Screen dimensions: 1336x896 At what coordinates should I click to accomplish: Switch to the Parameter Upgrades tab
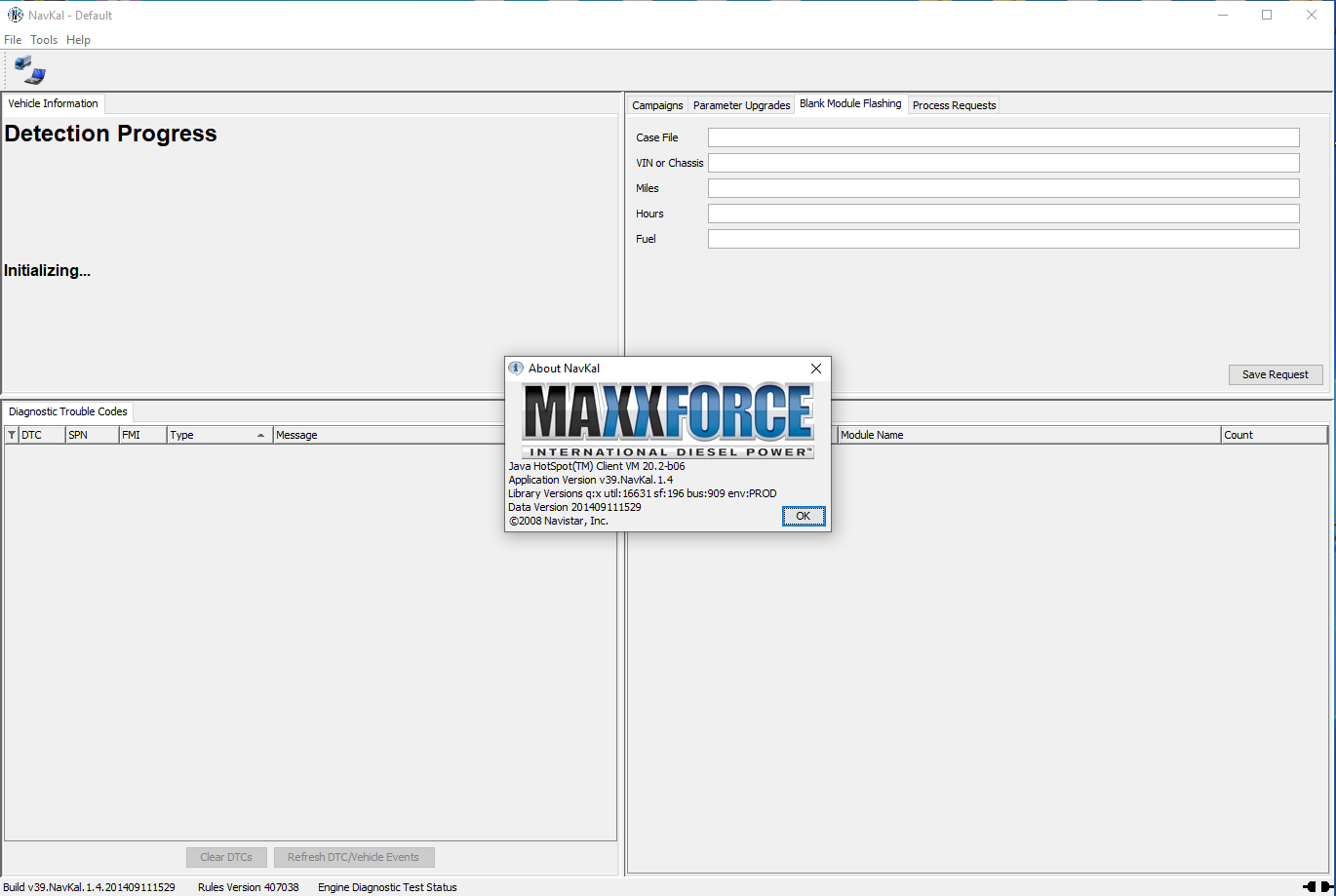point(741,105)
